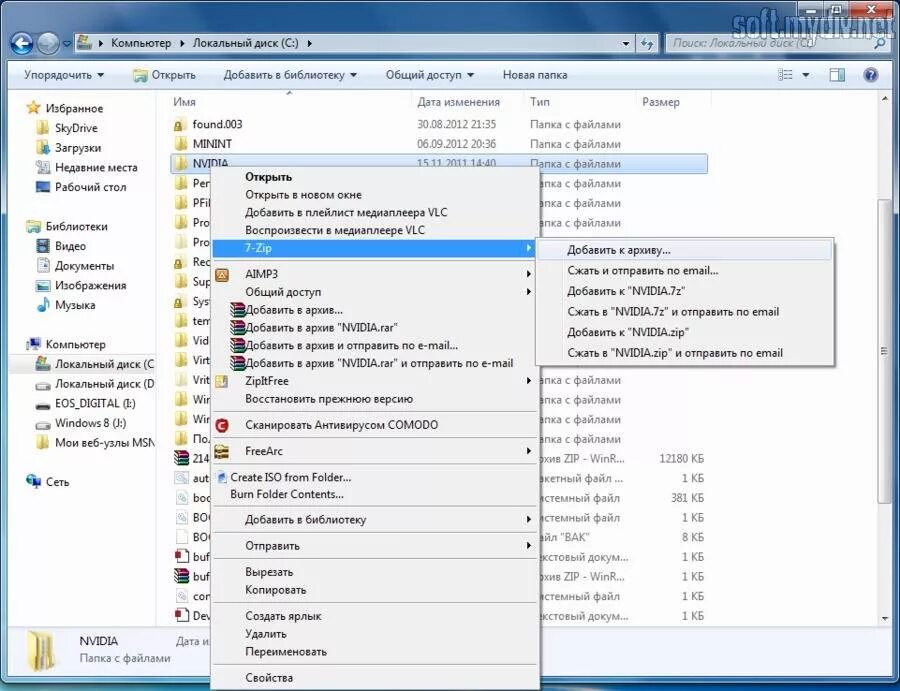The image size is (900, 691).
Task: Click the WinRAR icon beside "Добавить в архив..."
Action: click(238, 310)
